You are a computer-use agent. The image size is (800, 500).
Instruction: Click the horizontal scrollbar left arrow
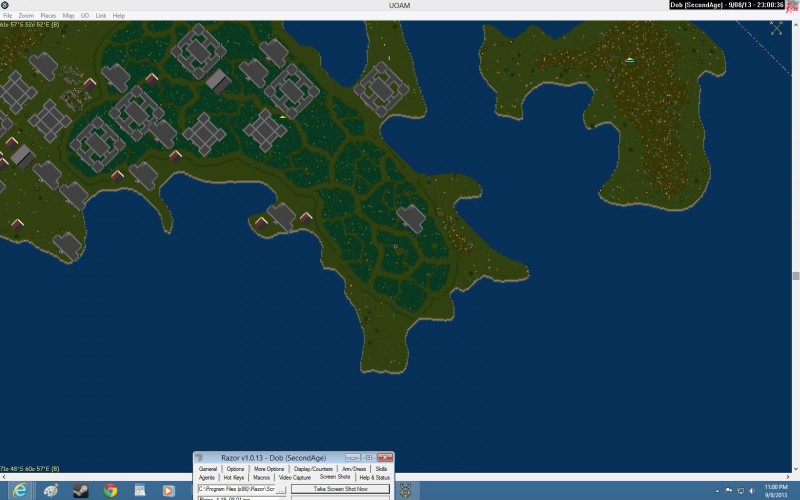4,477
